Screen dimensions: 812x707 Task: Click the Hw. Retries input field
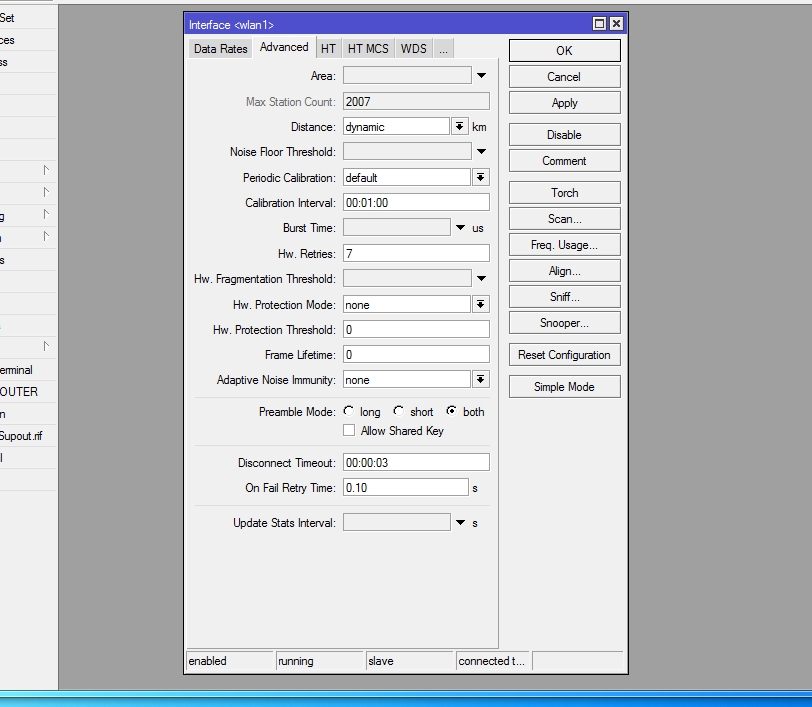[415, 254]
